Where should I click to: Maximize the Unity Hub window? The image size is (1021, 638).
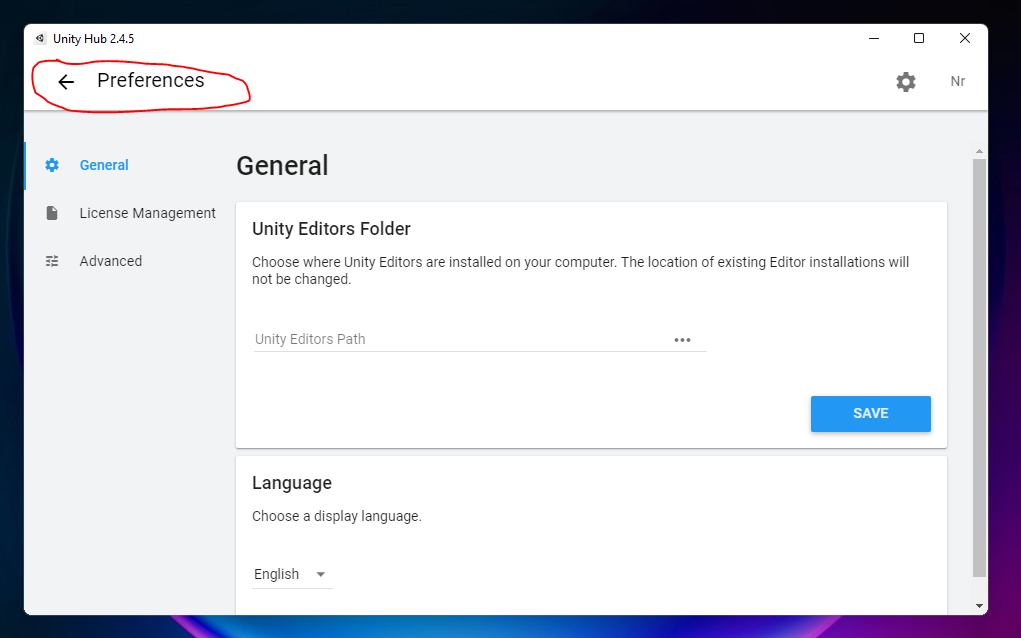(x=919, y=38)
